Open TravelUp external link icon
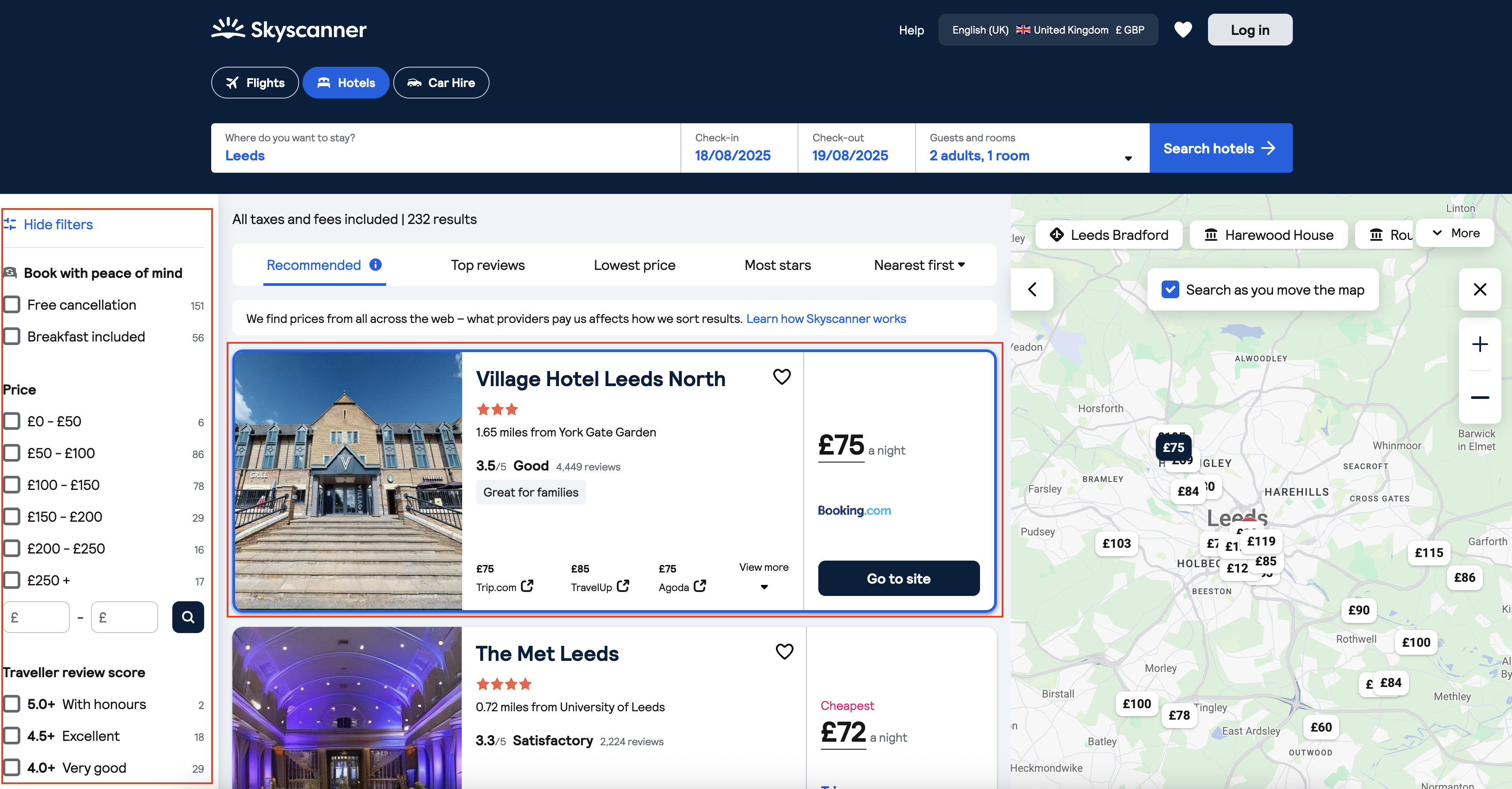The height and width of the screenshot is (789, 1512). pyautogui.click(x=623, y=586)
